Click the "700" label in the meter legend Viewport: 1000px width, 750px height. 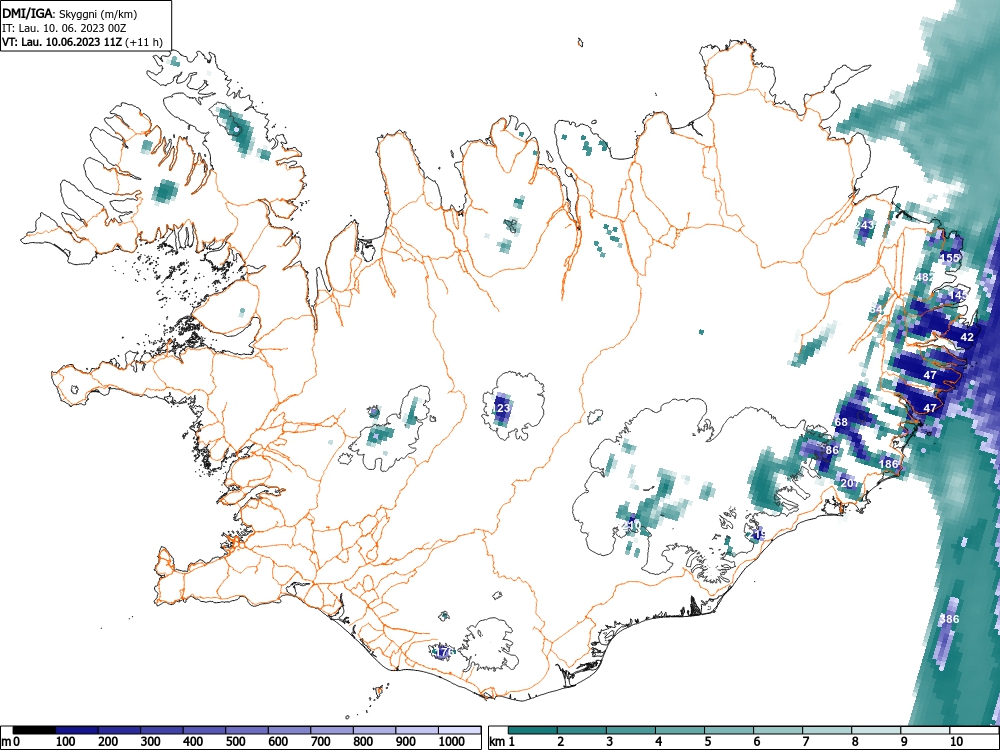pyautogui.click(x=321, y=742)
